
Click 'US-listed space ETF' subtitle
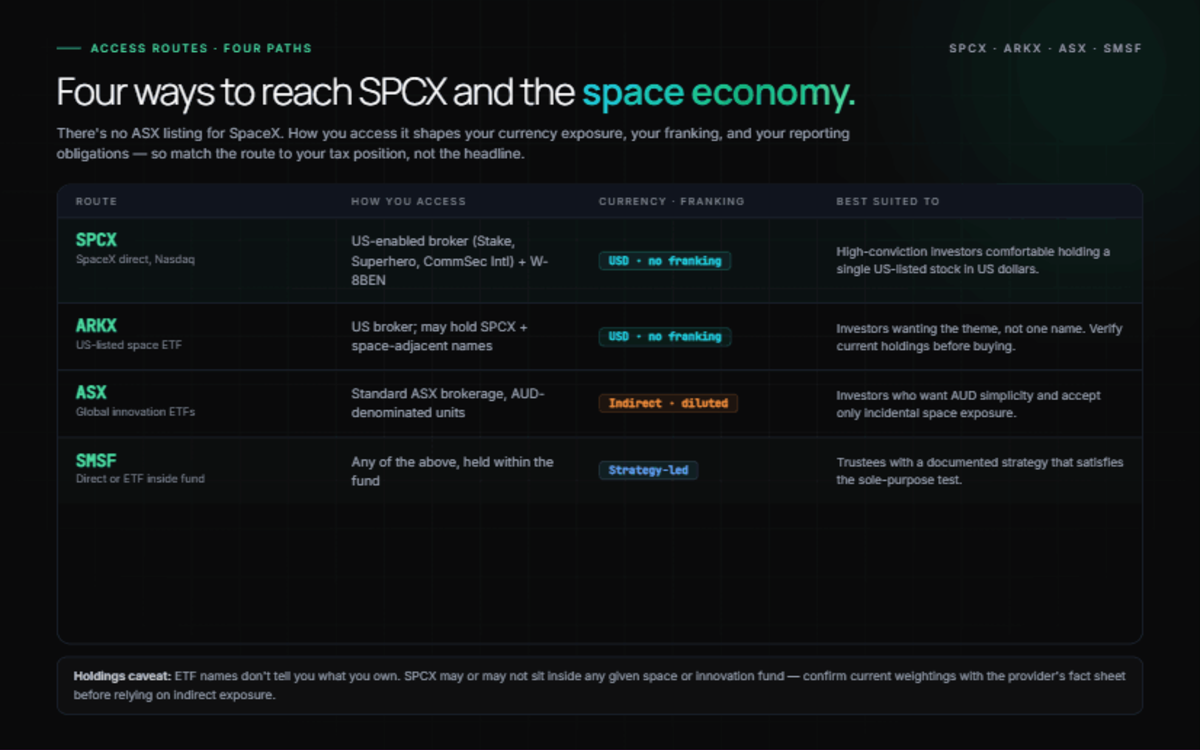[x=128, y=345]
